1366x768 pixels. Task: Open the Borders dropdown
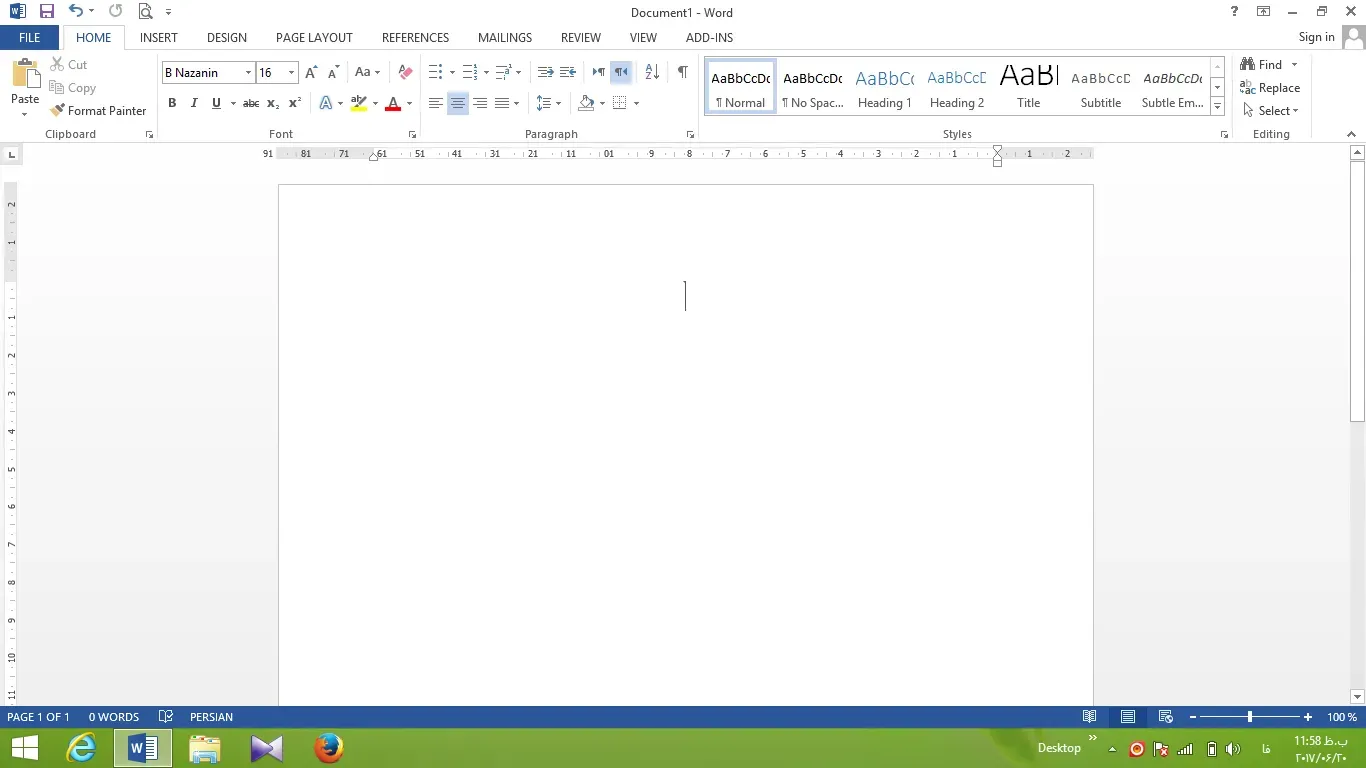point(636,103)
